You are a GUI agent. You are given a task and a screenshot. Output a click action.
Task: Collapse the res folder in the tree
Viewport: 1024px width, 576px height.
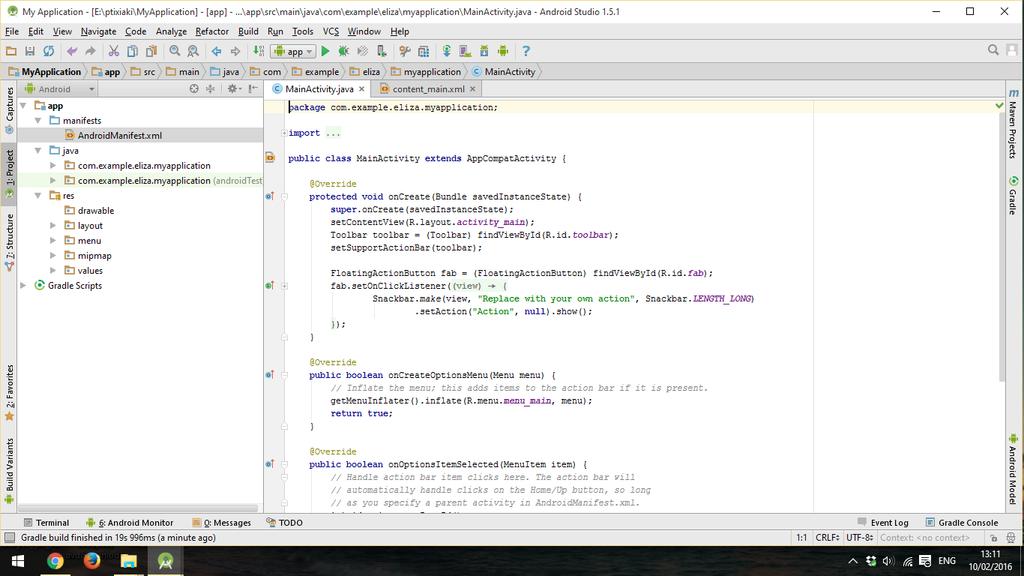pos(38,196)
